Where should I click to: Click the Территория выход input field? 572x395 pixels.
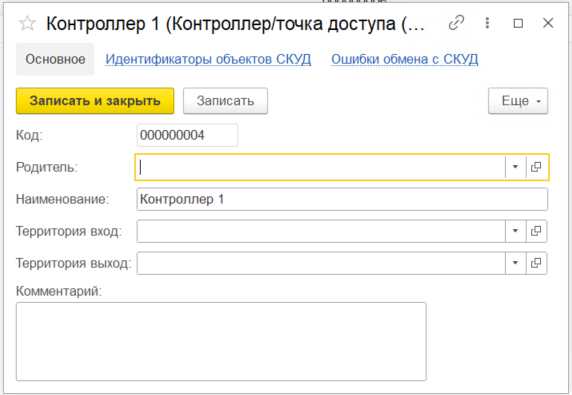[321, 263]
